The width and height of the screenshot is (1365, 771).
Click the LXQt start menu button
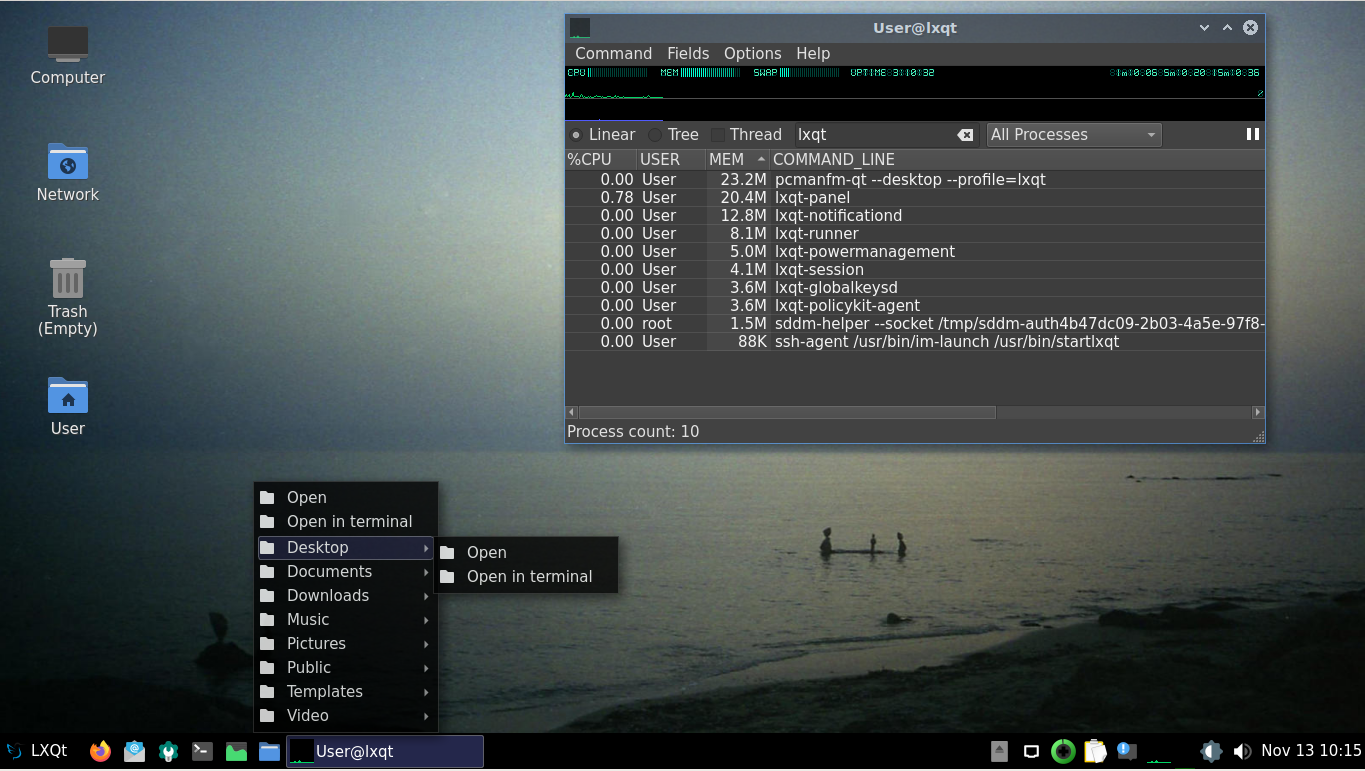click(x=37, y=751)
